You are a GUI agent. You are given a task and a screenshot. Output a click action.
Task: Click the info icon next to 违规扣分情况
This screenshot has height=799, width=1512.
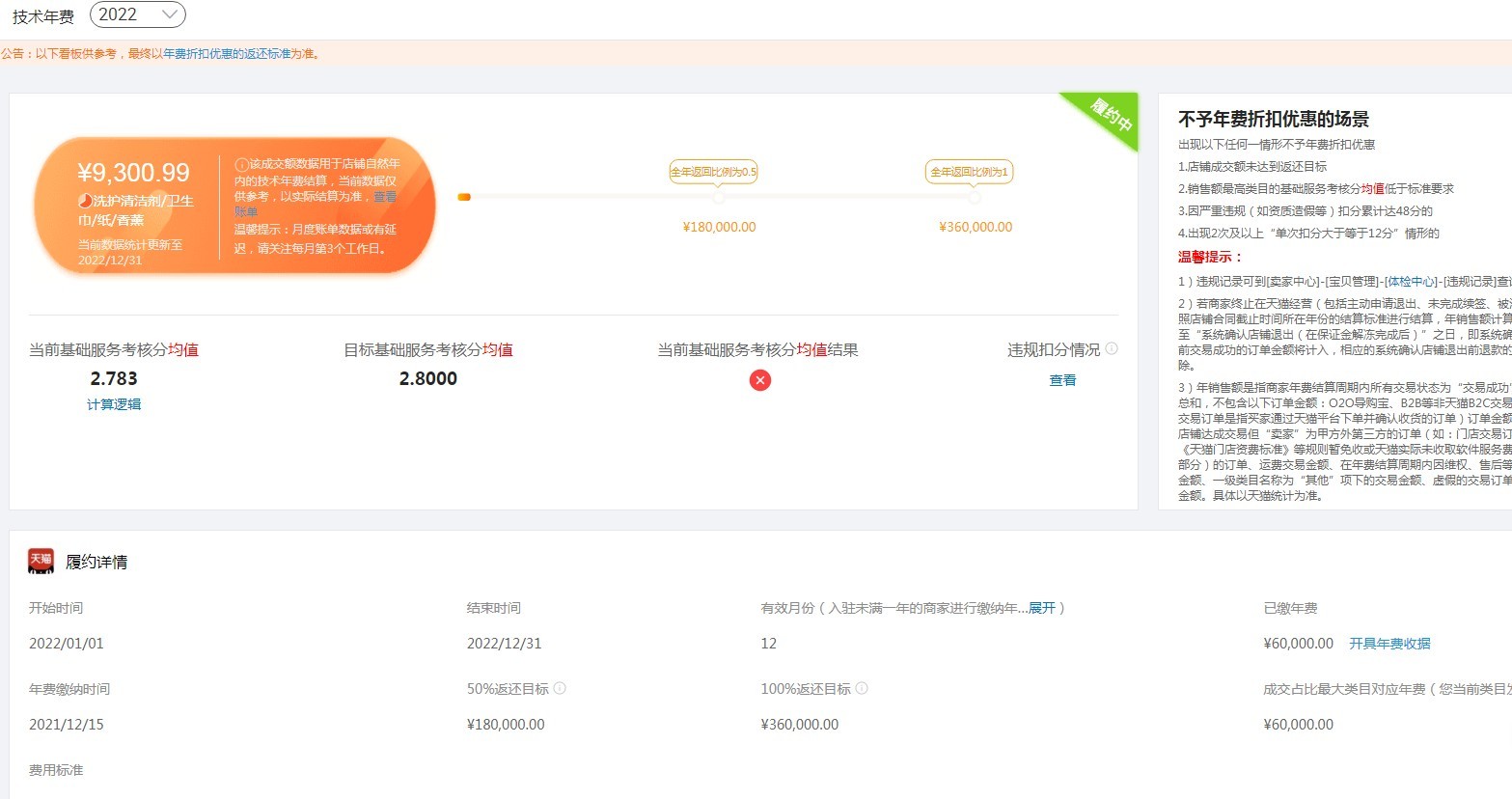(x=1112, y=348)
